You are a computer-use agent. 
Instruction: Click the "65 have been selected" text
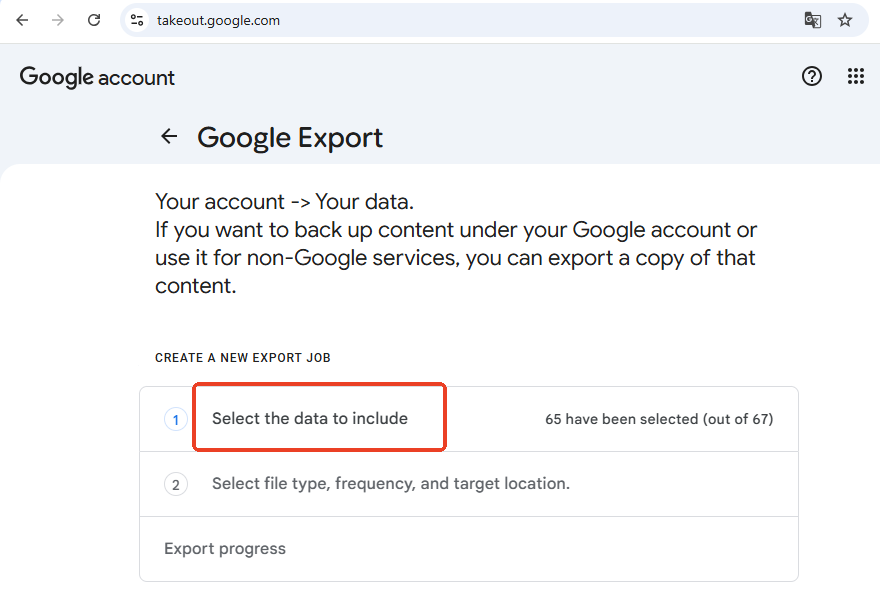pos(660,419)
